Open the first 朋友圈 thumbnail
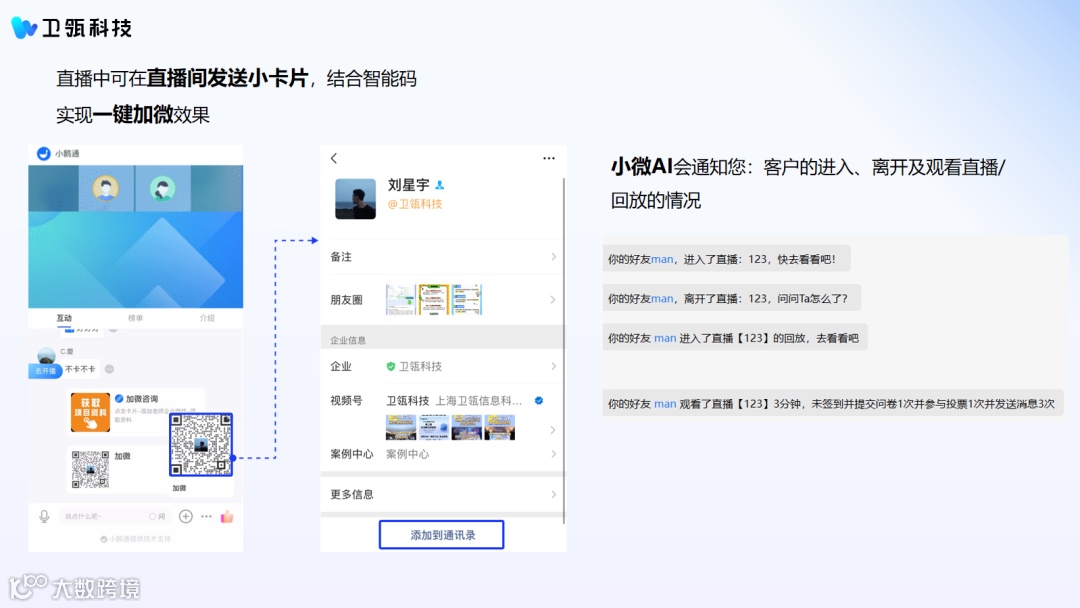Image resolution: width=1080 pixels, height=608 pixels. point(400,300)
